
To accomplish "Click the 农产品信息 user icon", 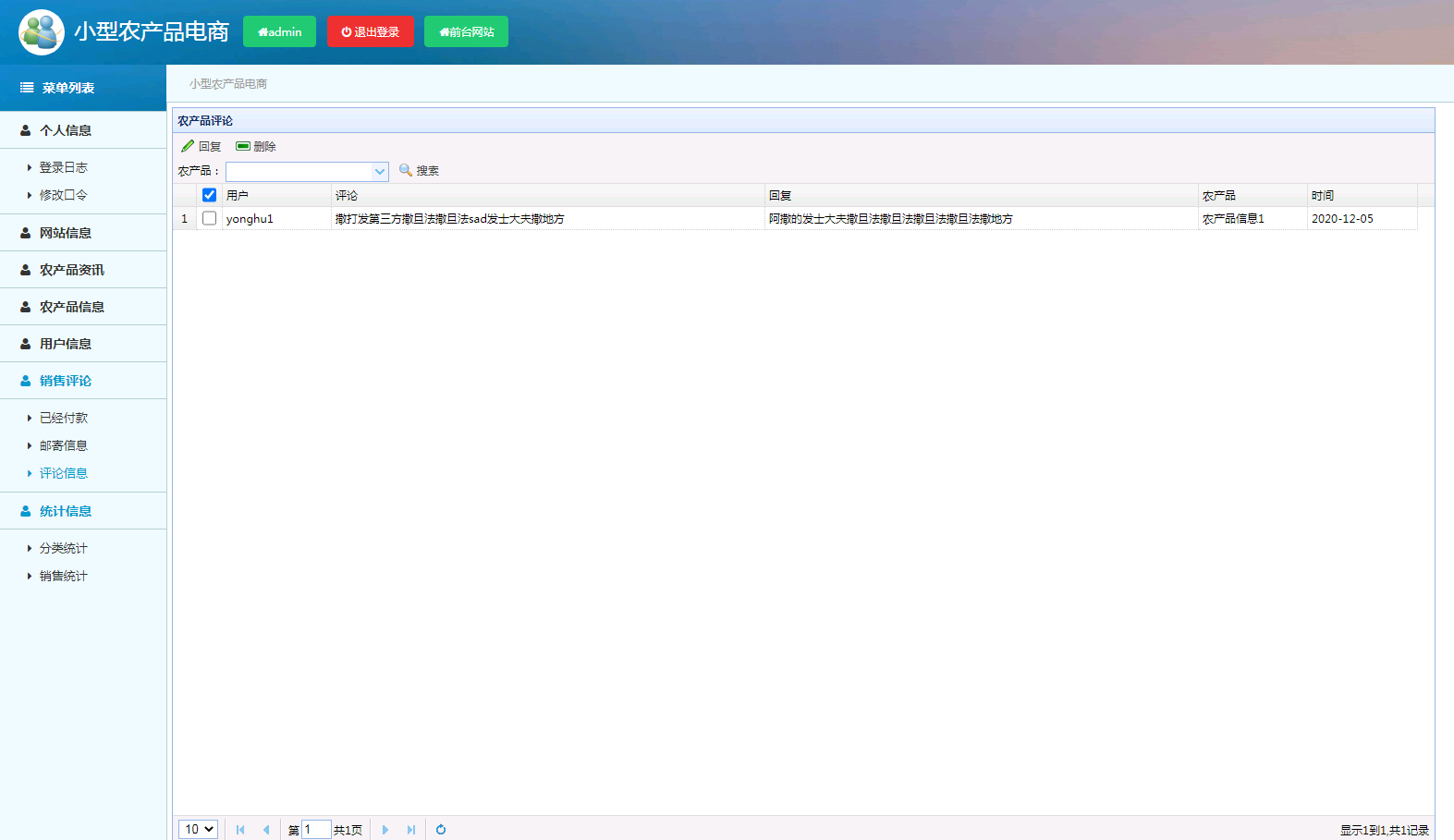I will [26, 307].
